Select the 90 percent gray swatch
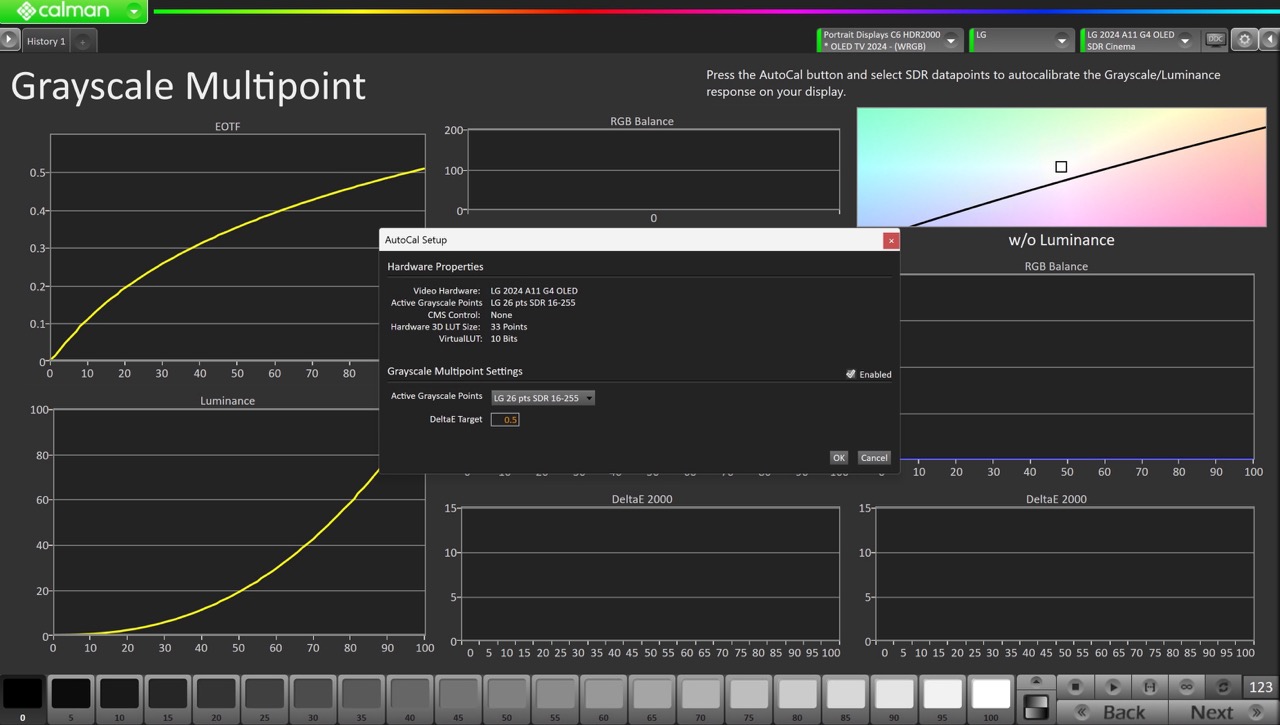The width and height of the screenshot is (1280, 725). (x=894, y=697)
